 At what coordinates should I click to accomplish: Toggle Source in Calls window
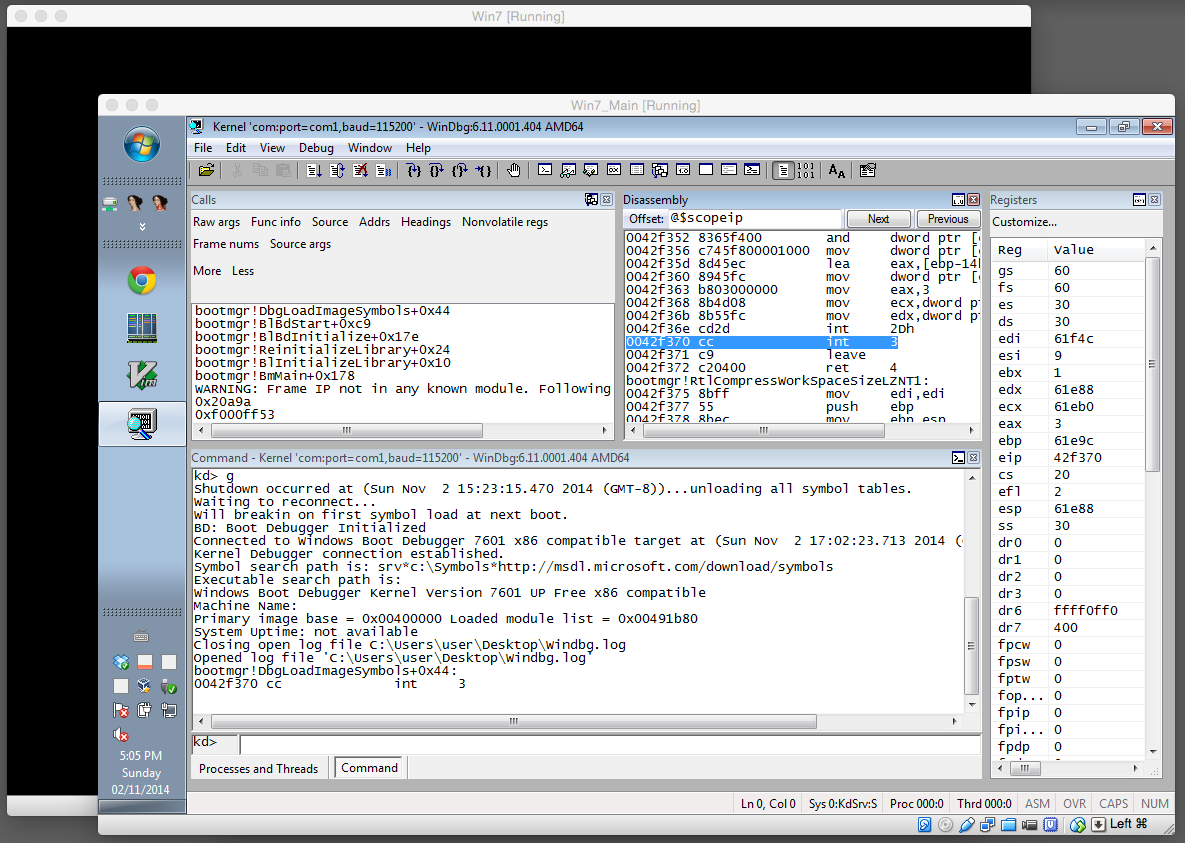[330, 222]
